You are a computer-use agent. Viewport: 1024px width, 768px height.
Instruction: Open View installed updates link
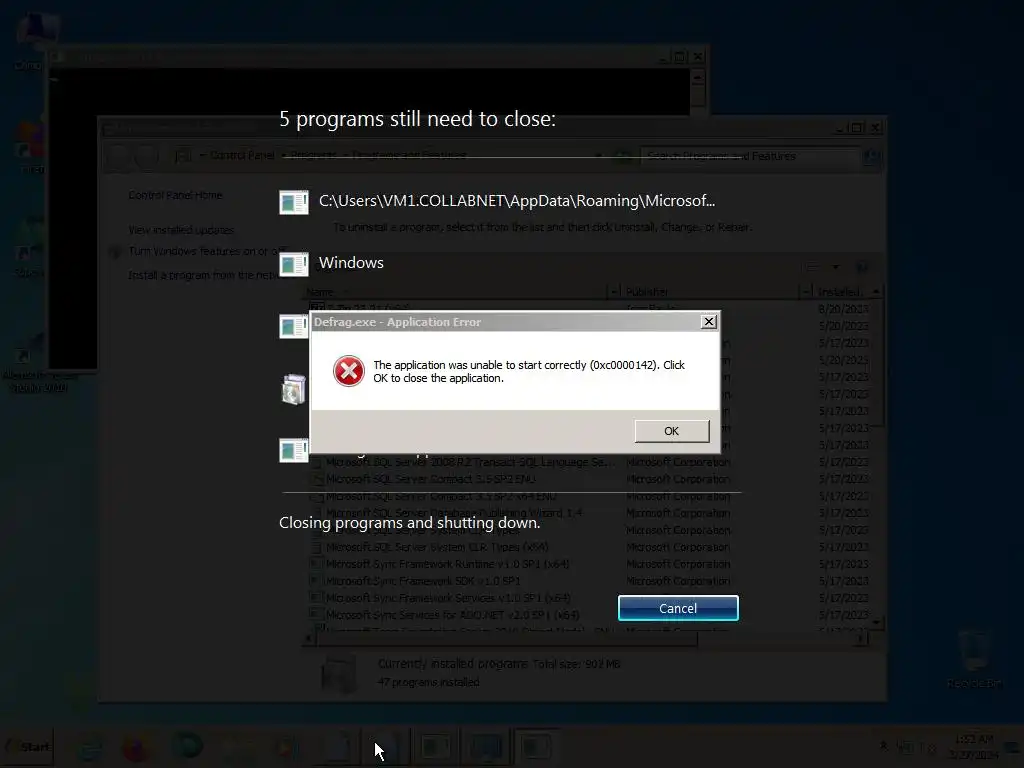coord(181,230)
